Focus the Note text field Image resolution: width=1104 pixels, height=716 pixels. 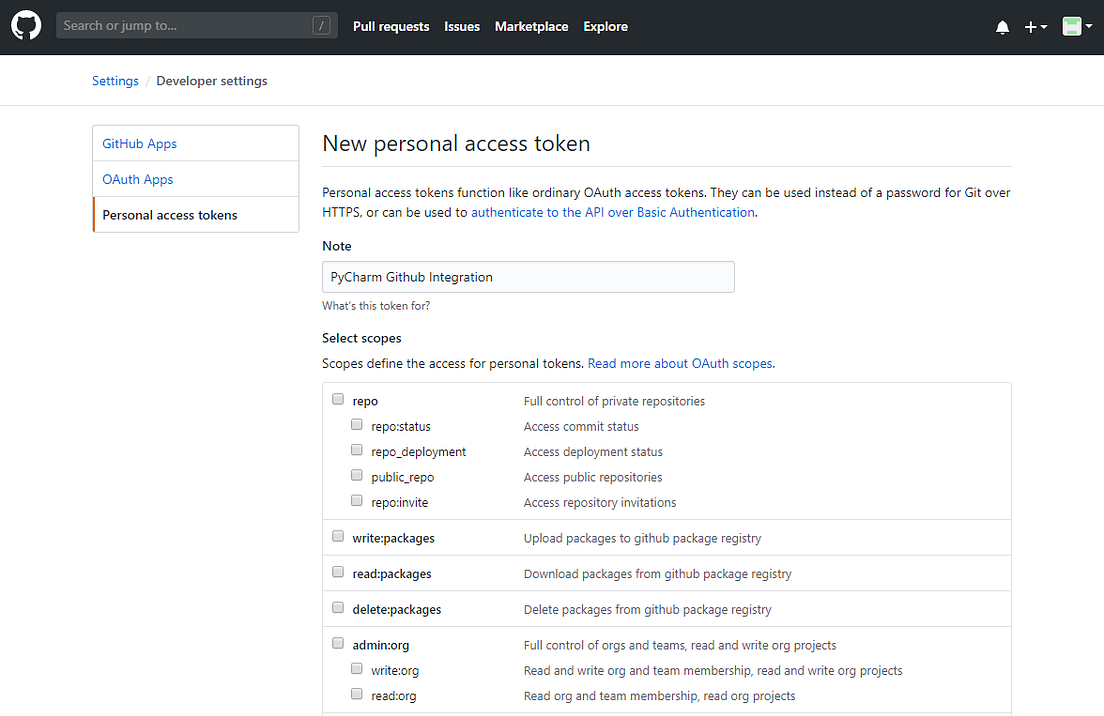(528, 277)
